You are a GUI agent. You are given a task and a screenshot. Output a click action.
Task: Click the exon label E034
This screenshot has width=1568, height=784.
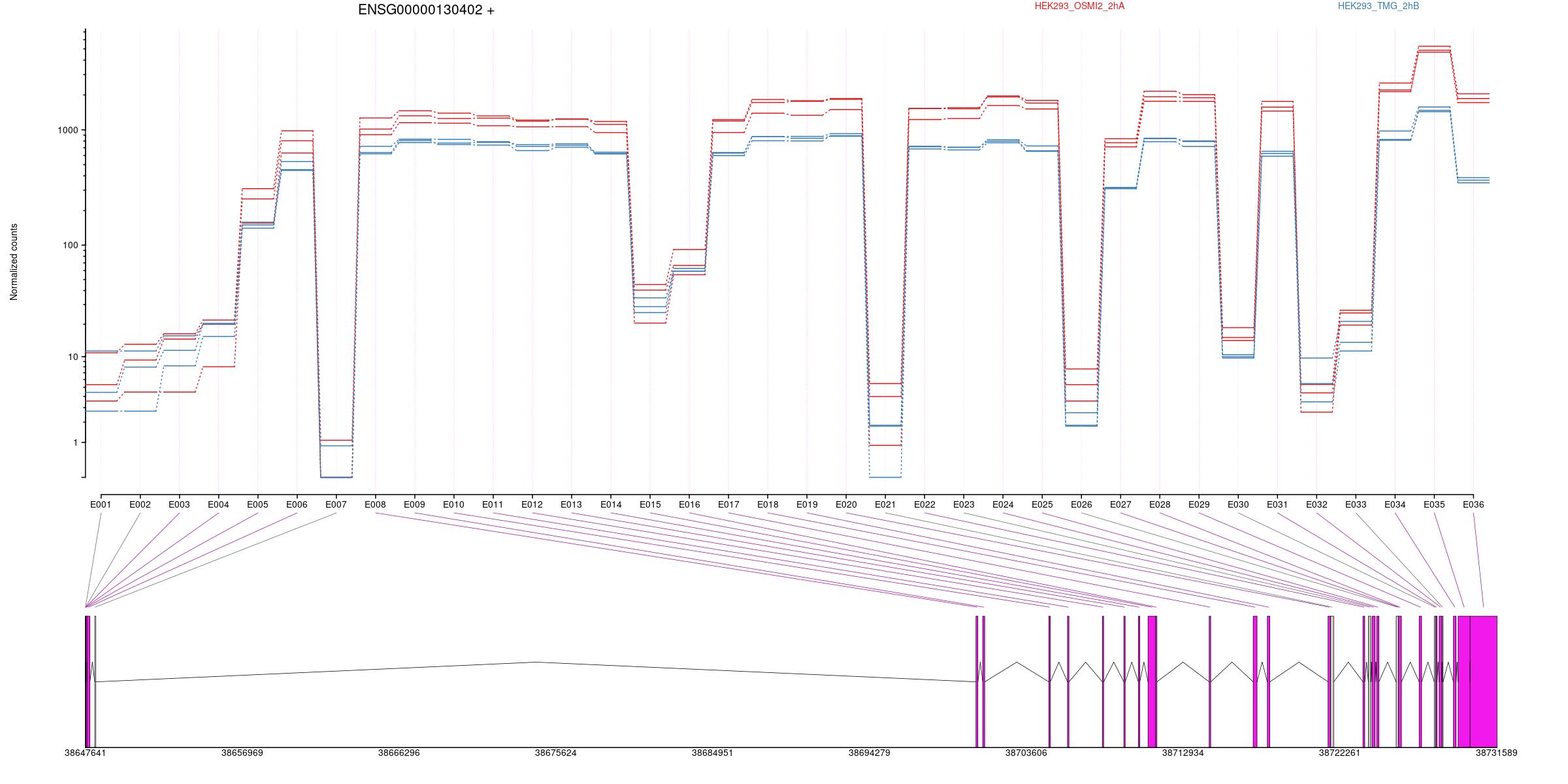click(1395, 504)
